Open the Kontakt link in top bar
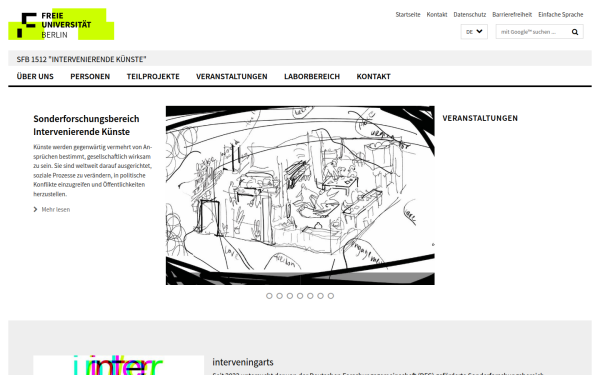The width and height of the screenshot is (600, 375). click(x=437, y=15)
